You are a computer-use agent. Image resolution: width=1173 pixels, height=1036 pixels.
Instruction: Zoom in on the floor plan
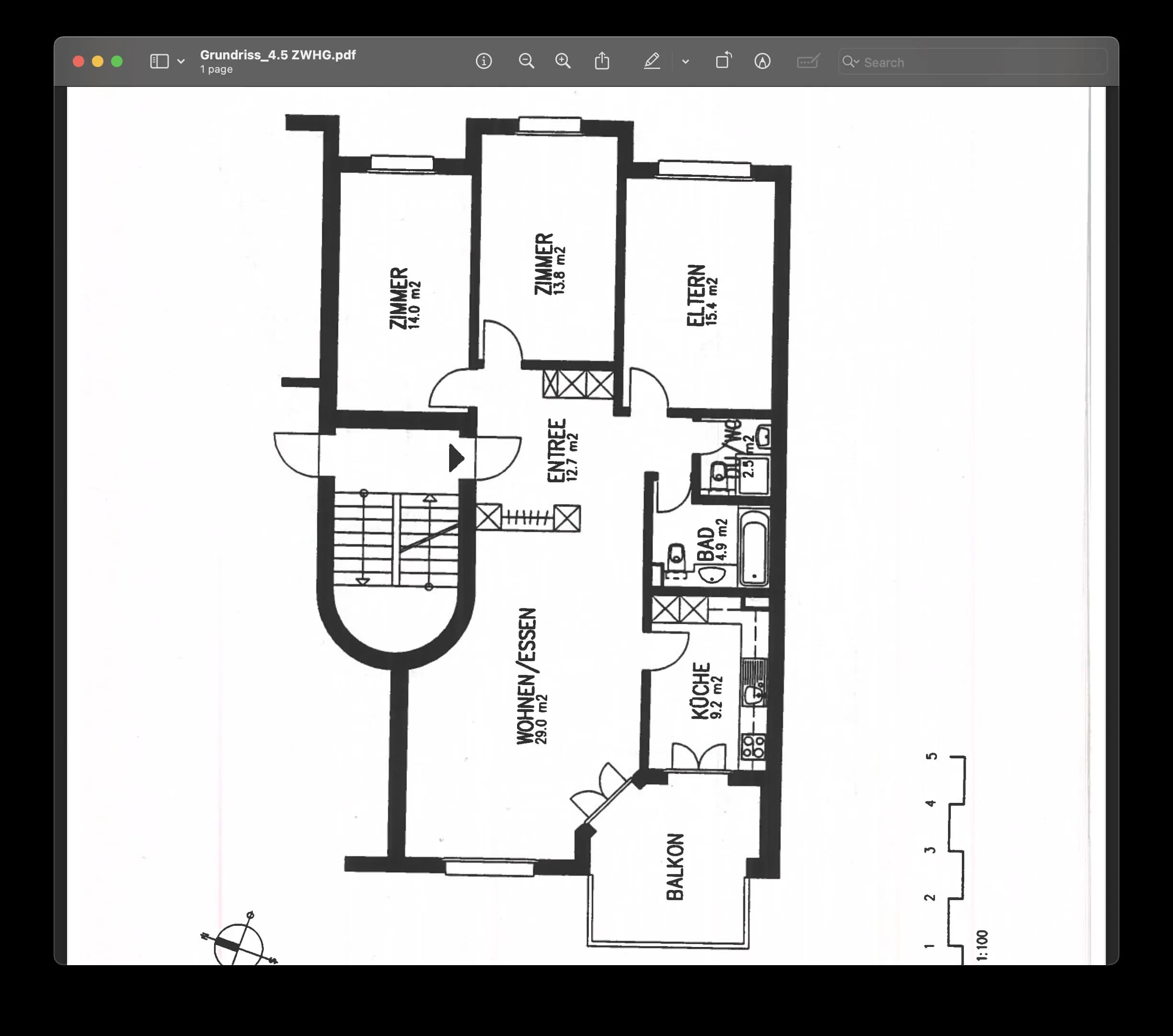tap(563, 61)
